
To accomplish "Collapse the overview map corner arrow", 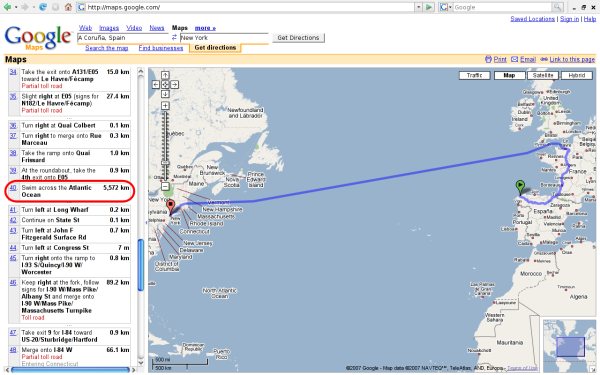I will pyautogui.click(x=593, y=369).
